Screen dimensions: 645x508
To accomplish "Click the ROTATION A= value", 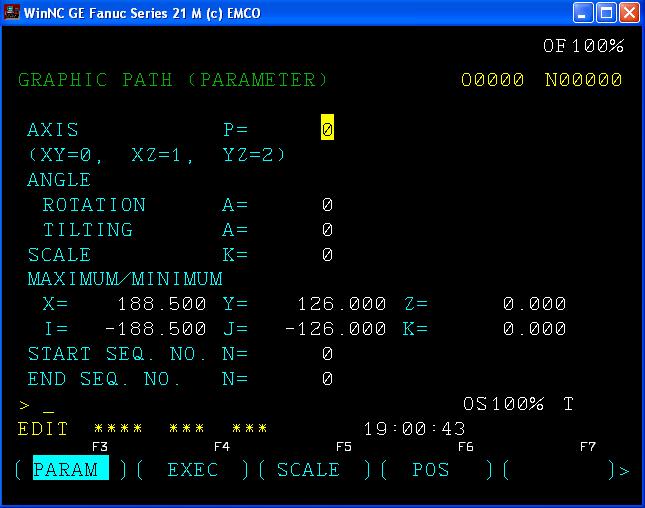I will pos(327,204).
